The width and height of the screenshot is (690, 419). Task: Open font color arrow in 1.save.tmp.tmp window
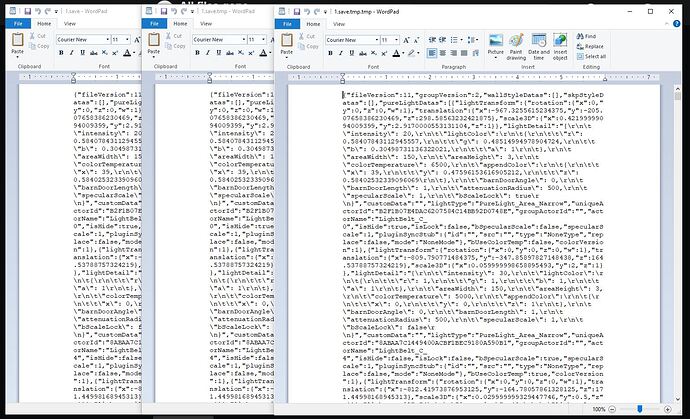tap(403, 53)
